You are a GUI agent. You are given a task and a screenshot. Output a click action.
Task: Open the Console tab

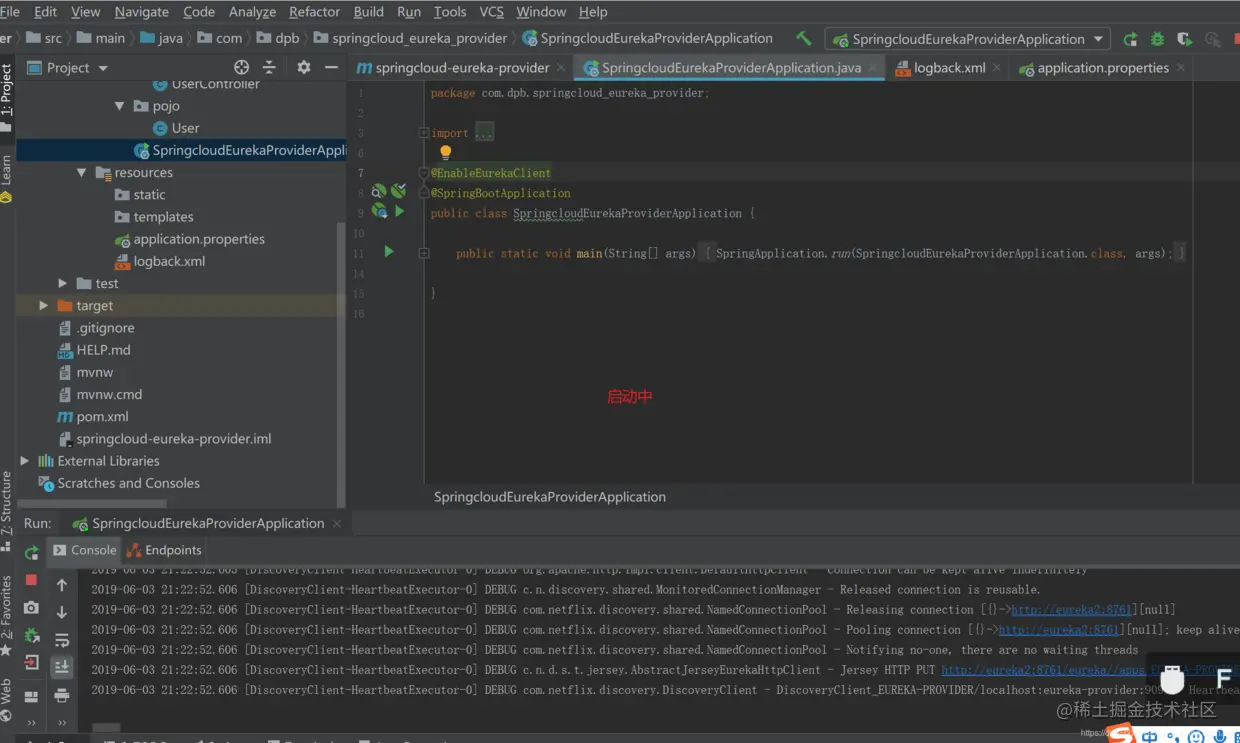(85, 550)
